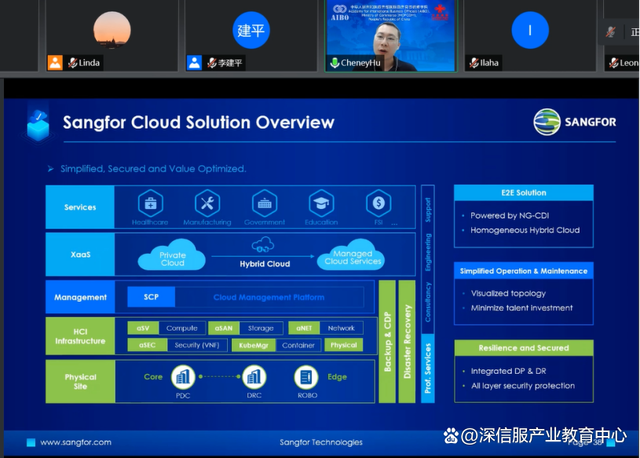Screen dimensions: 640x458
Task: Click the HCI Infrastructure label
Action: pyautogui.click(x=80, y=336)
